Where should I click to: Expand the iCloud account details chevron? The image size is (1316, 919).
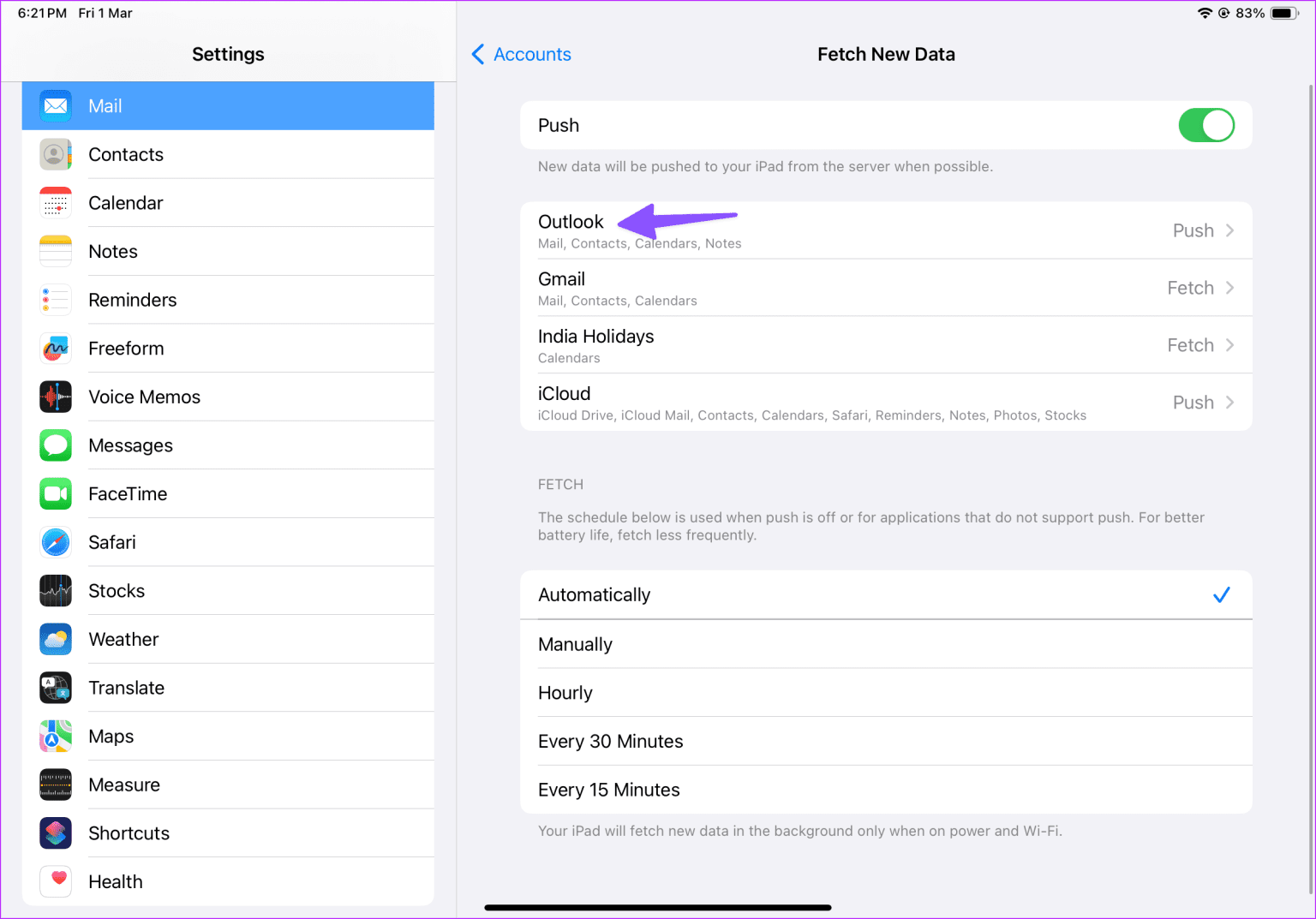click(1230, 402)
